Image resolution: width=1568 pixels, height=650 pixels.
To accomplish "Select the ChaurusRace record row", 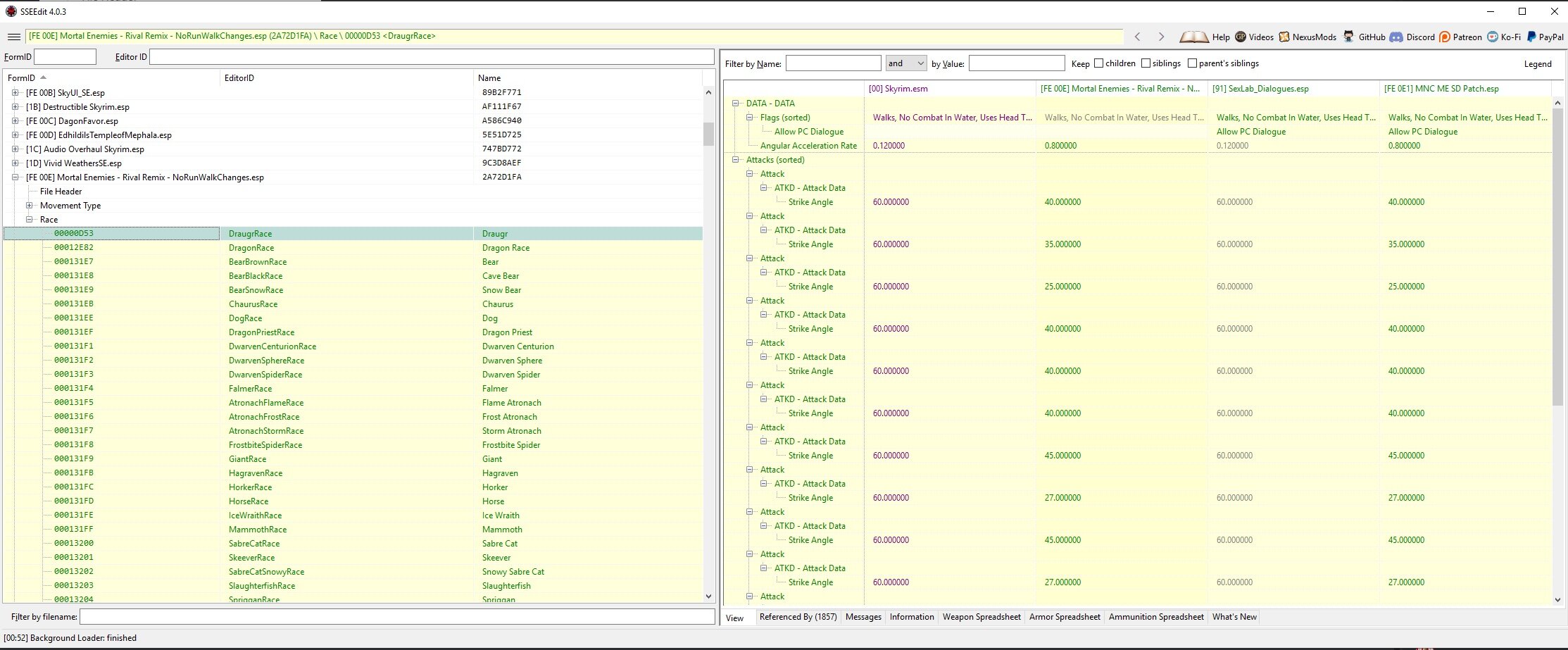I will pyautogui.click(x=353, y=304).
